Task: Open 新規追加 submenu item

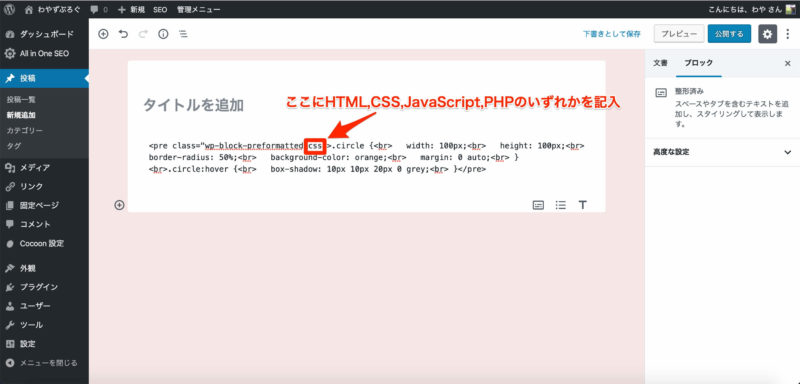Action: (20, 115)
